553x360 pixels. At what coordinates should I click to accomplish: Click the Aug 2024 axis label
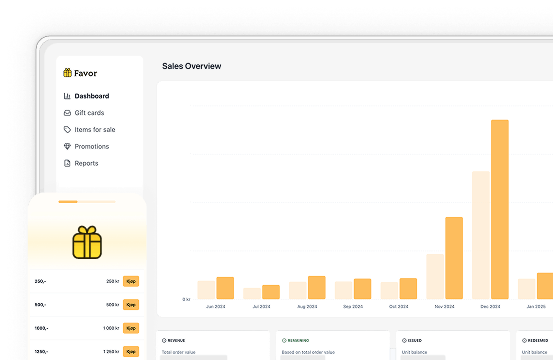(307, 306)
